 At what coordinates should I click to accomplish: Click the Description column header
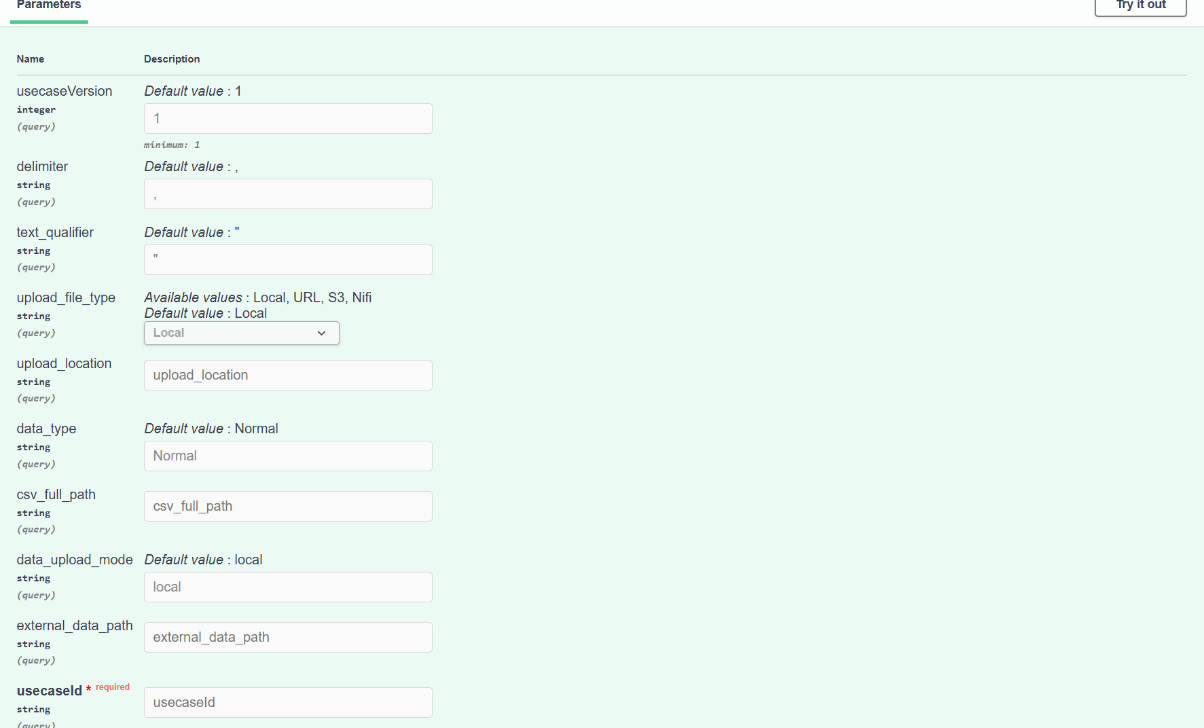click(x=173, y=59)
